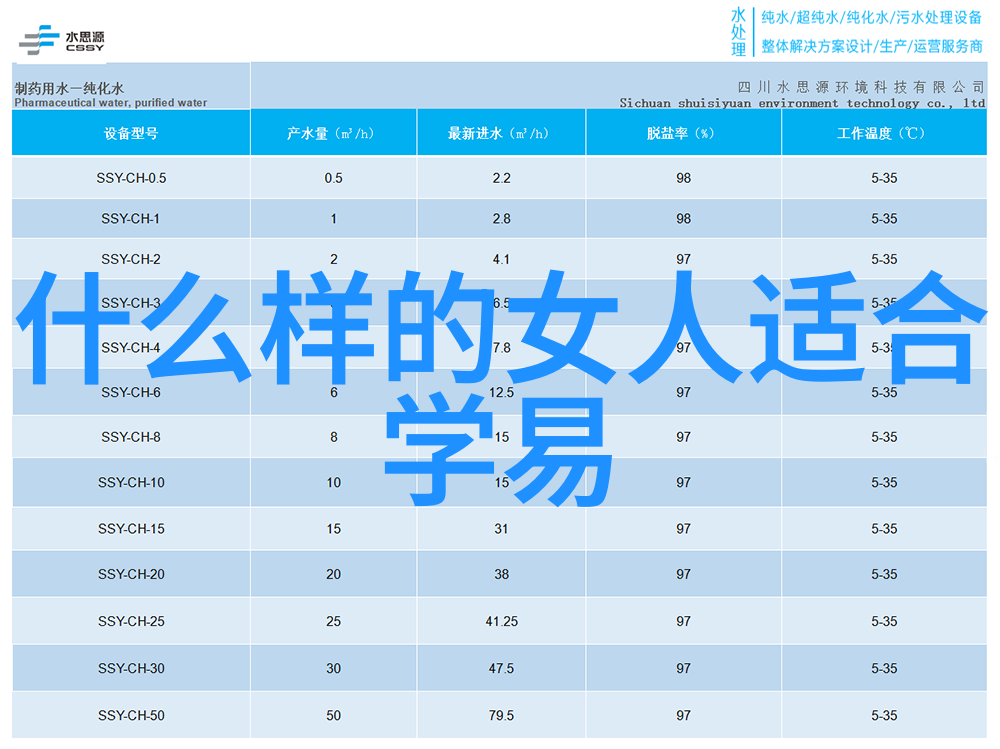
Task: Select the SSY-CH-1 model cell
Action: (131, 218)
